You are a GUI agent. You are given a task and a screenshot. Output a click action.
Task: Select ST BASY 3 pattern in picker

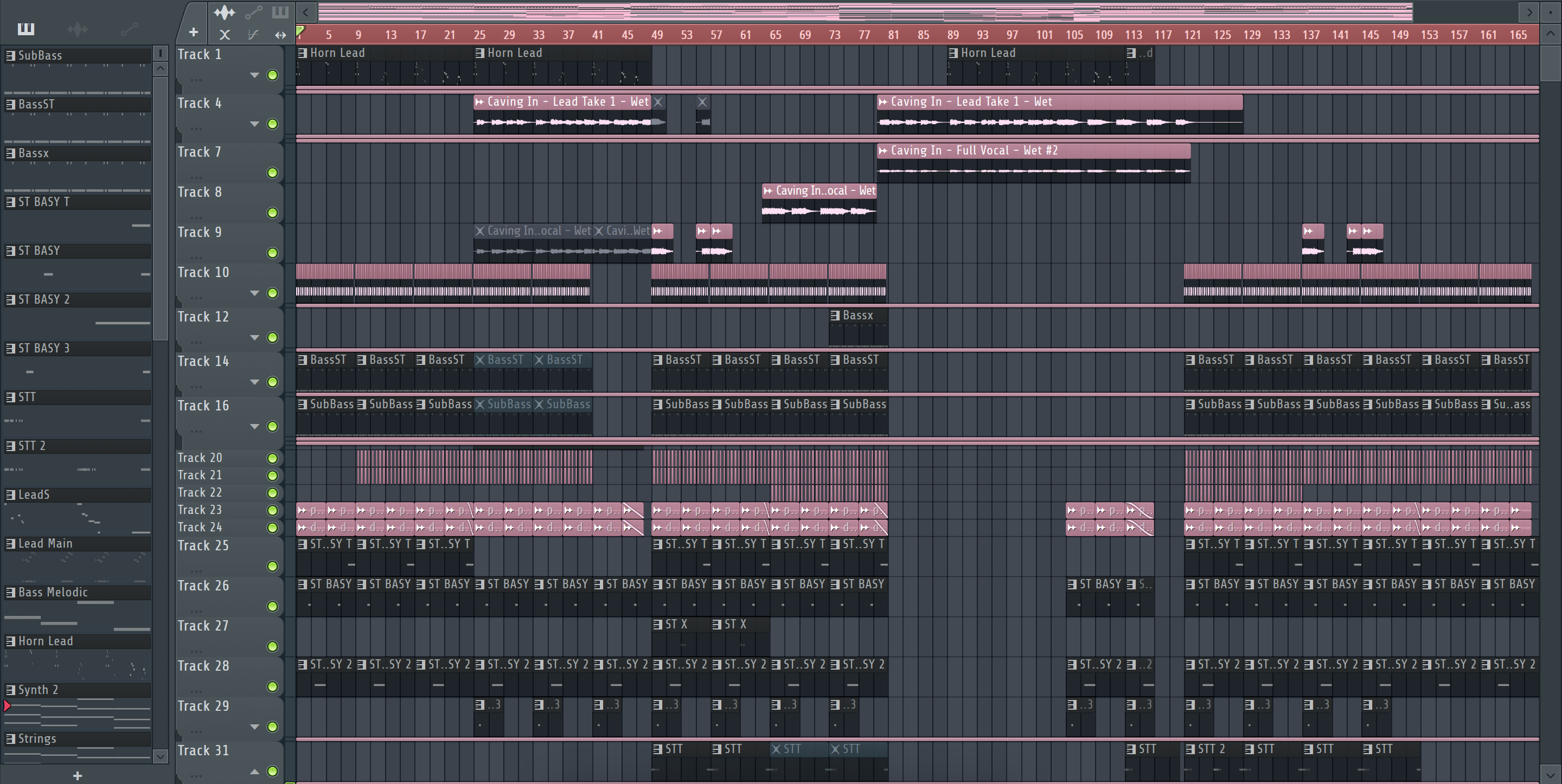pyautogui.click(x=78, y=348)
